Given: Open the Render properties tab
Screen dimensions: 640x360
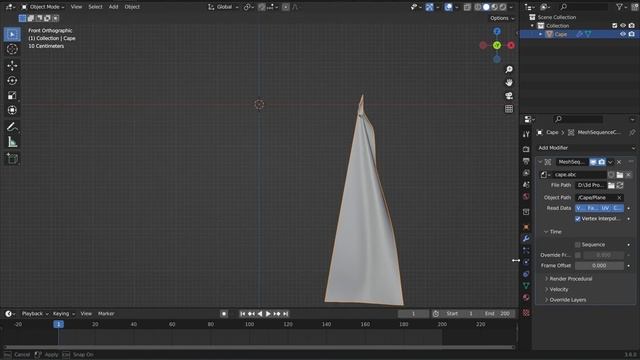Looking at the screenshot, I should tap(526, 149).
